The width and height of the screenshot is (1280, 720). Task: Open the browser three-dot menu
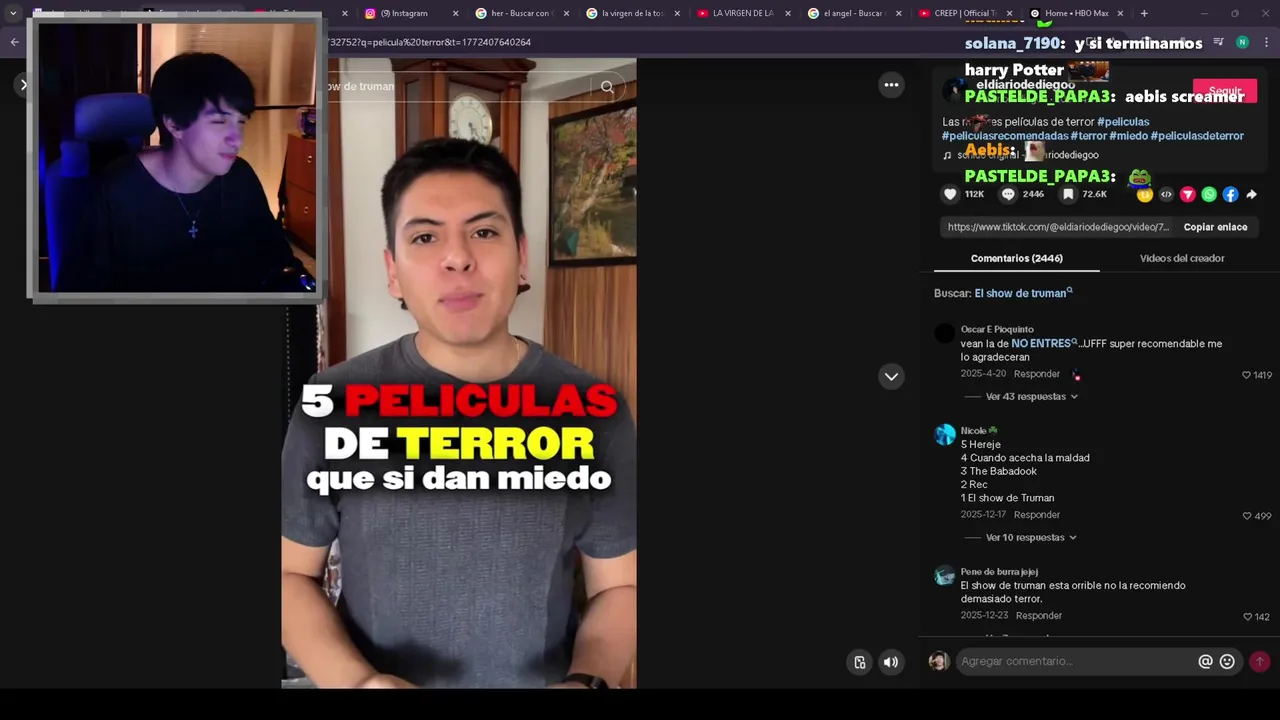[x=1267, y=42]
